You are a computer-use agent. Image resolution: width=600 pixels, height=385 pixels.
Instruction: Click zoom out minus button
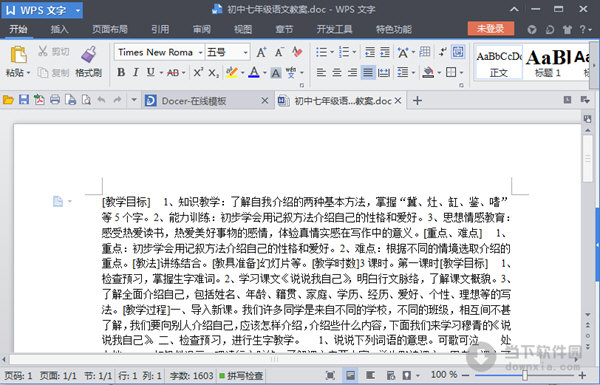click(465, 375)
